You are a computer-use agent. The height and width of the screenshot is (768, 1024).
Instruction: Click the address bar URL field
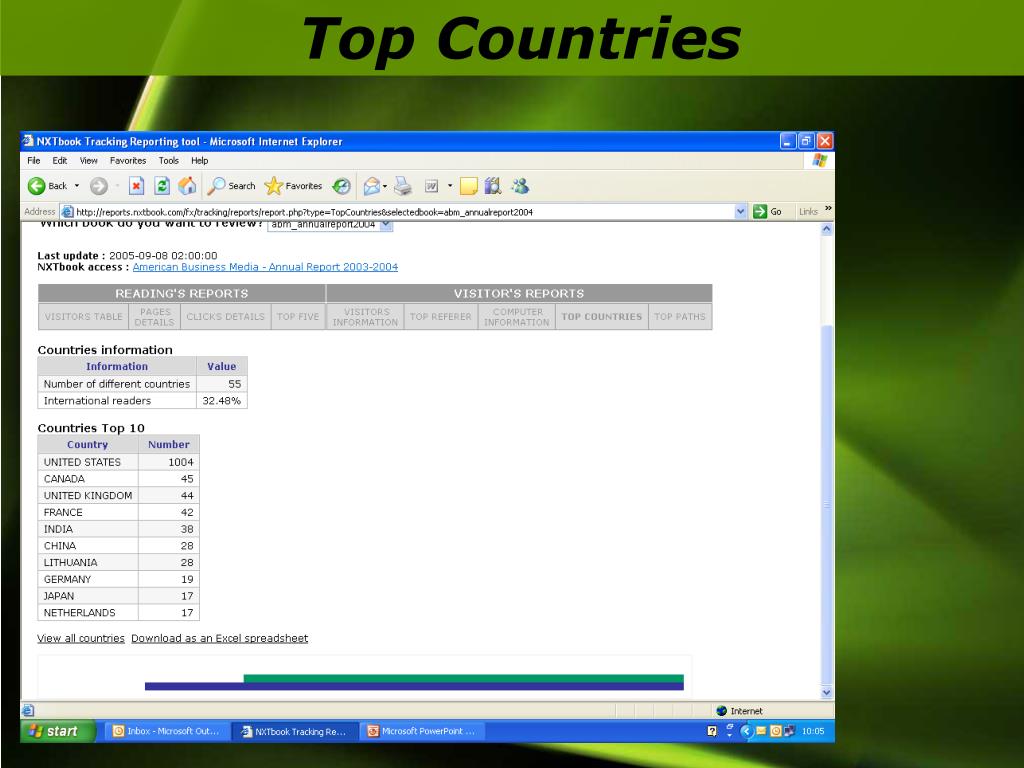point(404,212)
